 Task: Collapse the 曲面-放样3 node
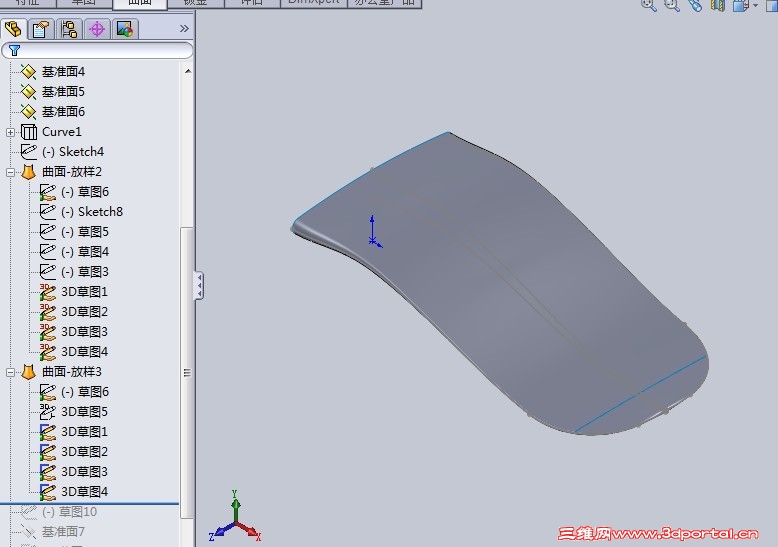[10, 372]
